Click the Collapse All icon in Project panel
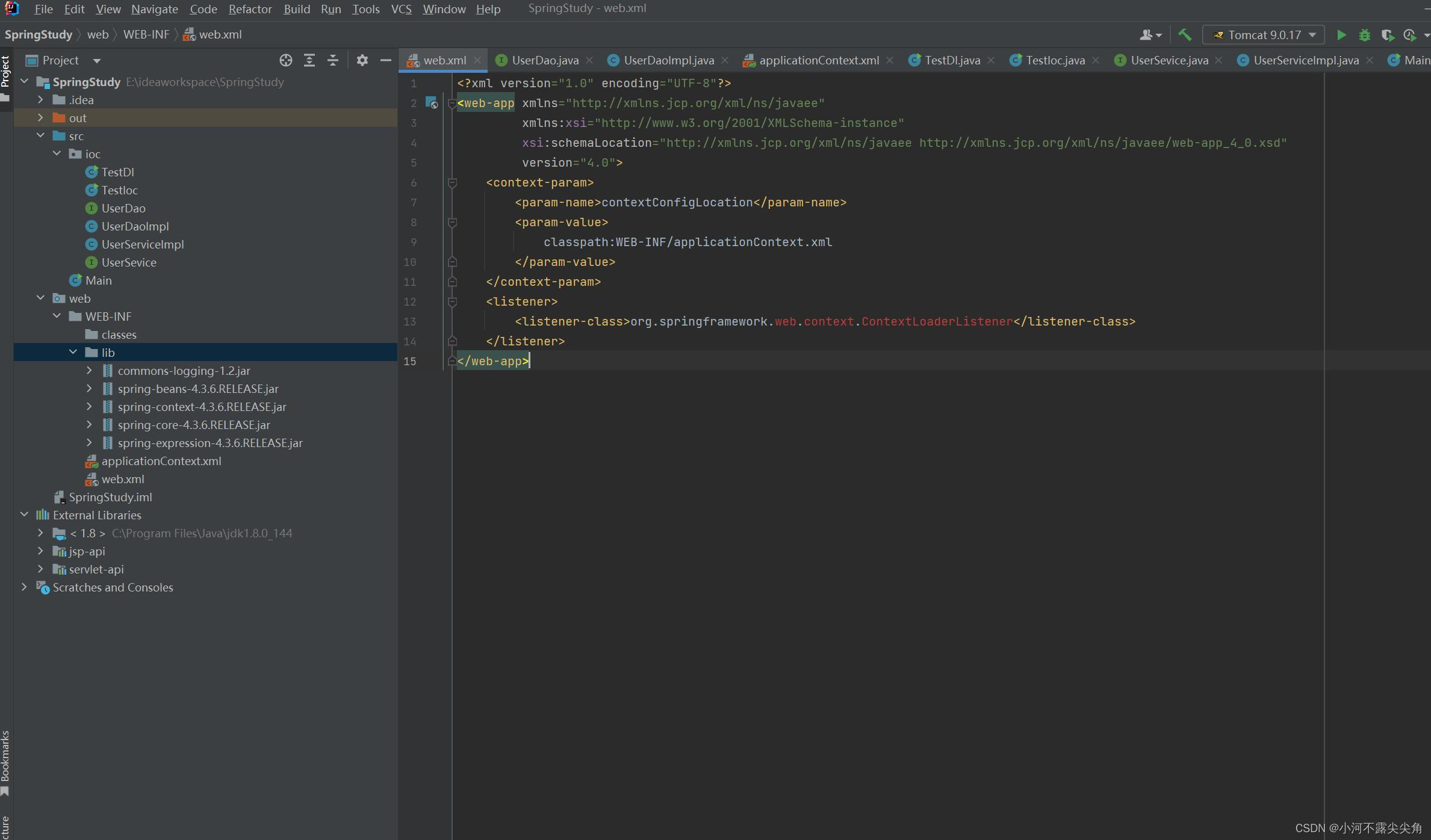 pos(333,60)
